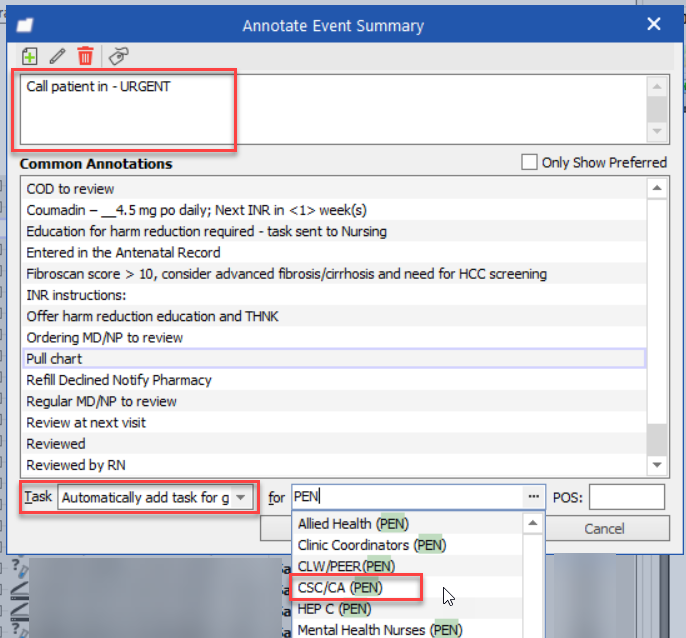
Task: Click the tag/link icon in toolbar
Action: (119, 56)
